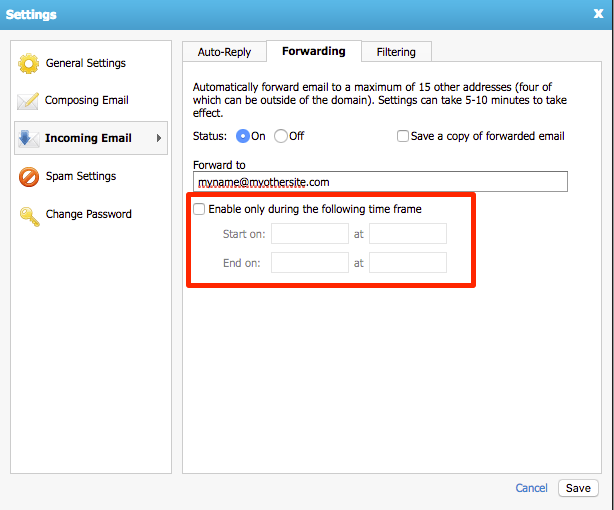Image resolution: width=614 pixels, height=510 pixels.
Task: Open Spam Settings in the sidebar
Action: [x=80, y=177]
